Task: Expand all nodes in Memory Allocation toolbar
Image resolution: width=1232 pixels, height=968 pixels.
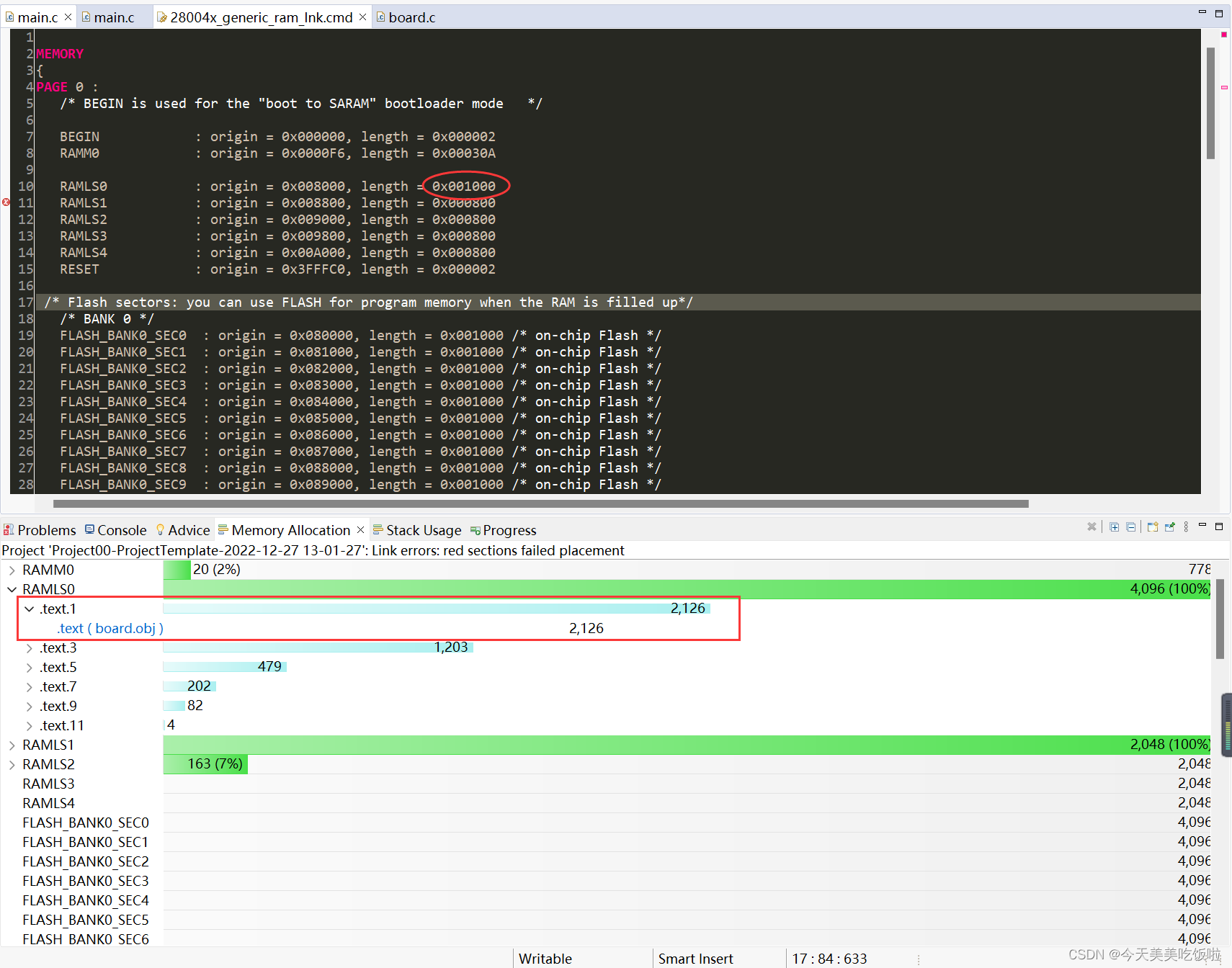Action: [x=1114, y=526]
